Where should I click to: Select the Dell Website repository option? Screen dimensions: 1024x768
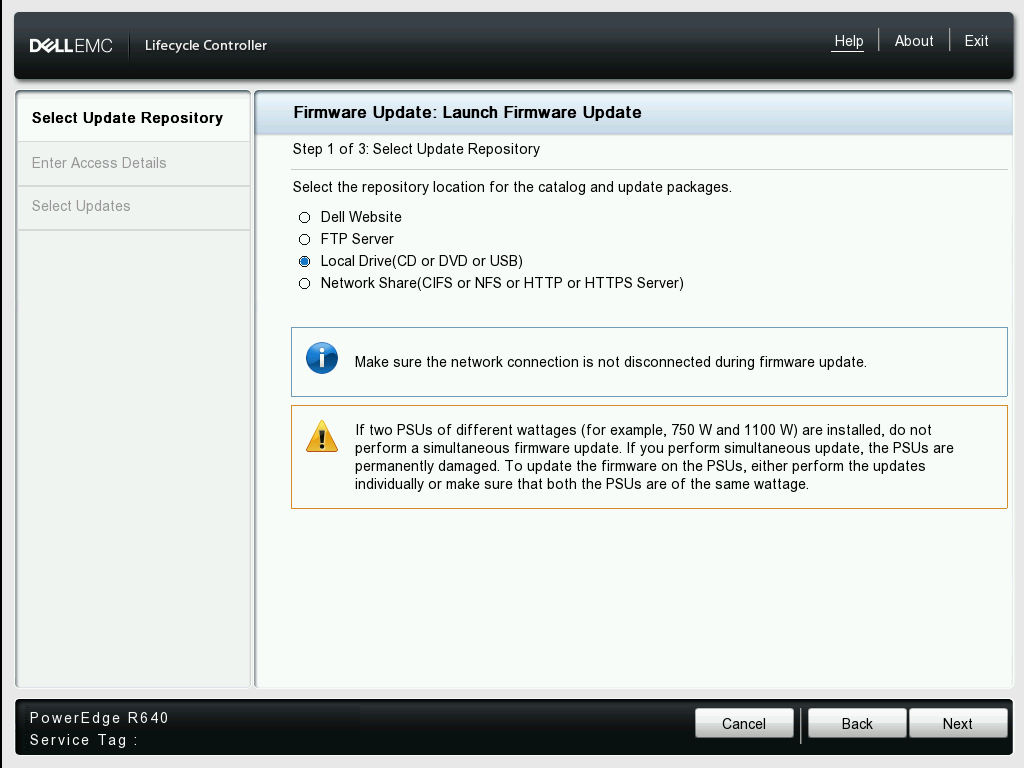(x=304, y=217)
